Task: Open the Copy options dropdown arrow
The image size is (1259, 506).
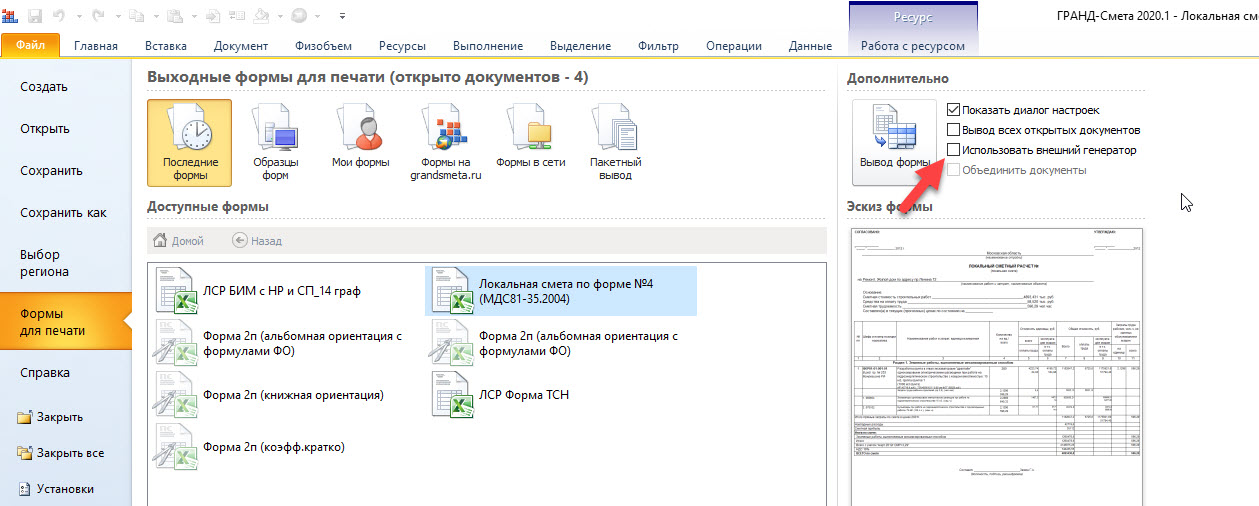Action: 155,16
